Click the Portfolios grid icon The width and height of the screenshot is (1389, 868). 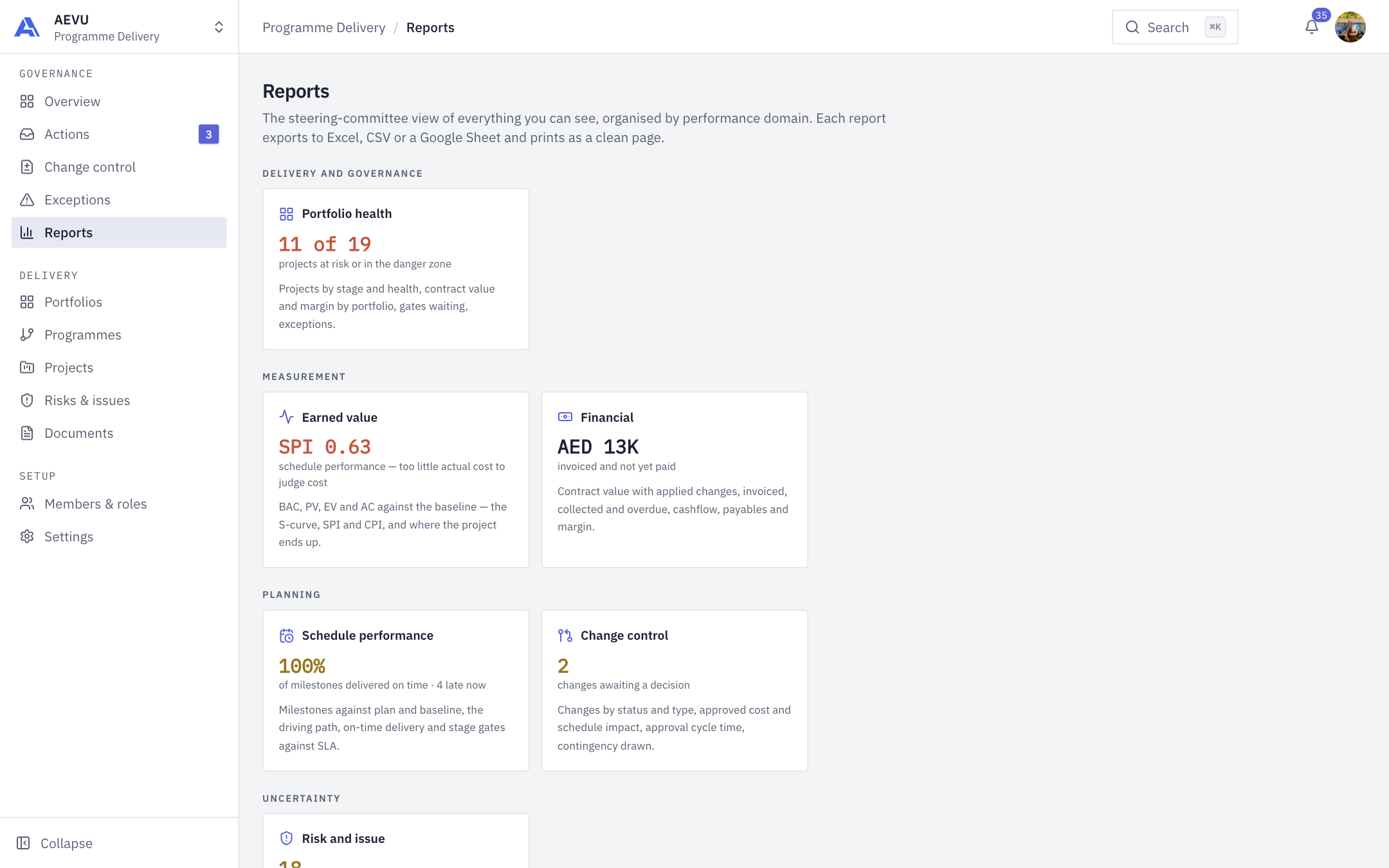click(x=27, y=302)
